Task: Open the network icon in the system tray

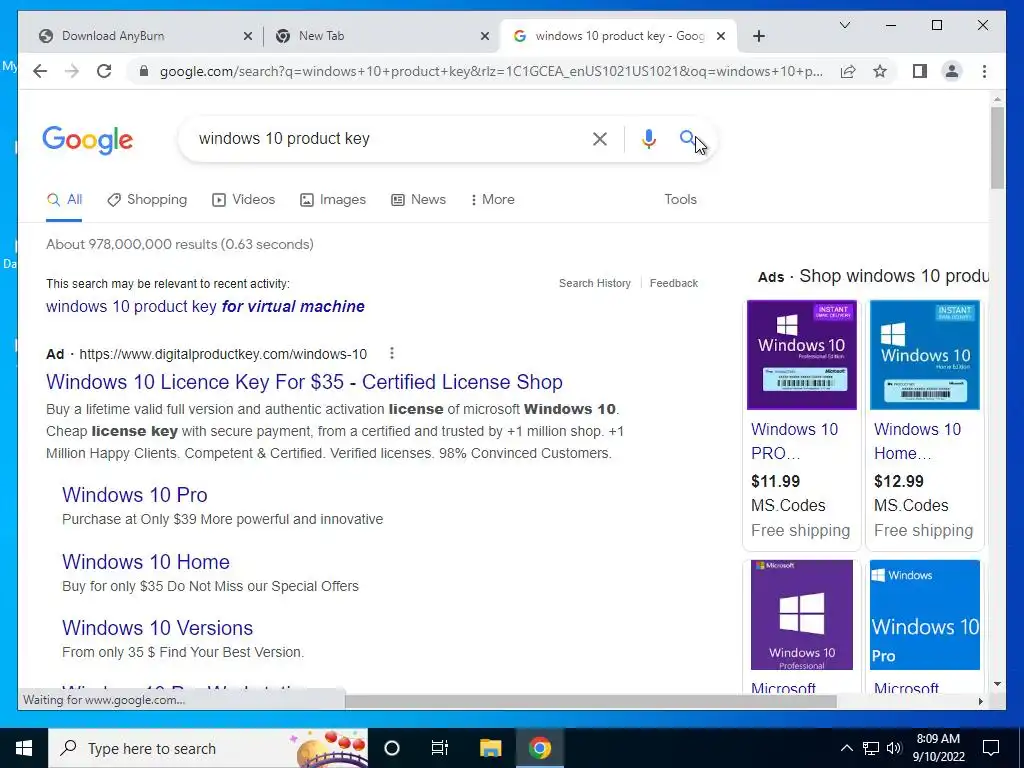Action: (x=871, y=748)
